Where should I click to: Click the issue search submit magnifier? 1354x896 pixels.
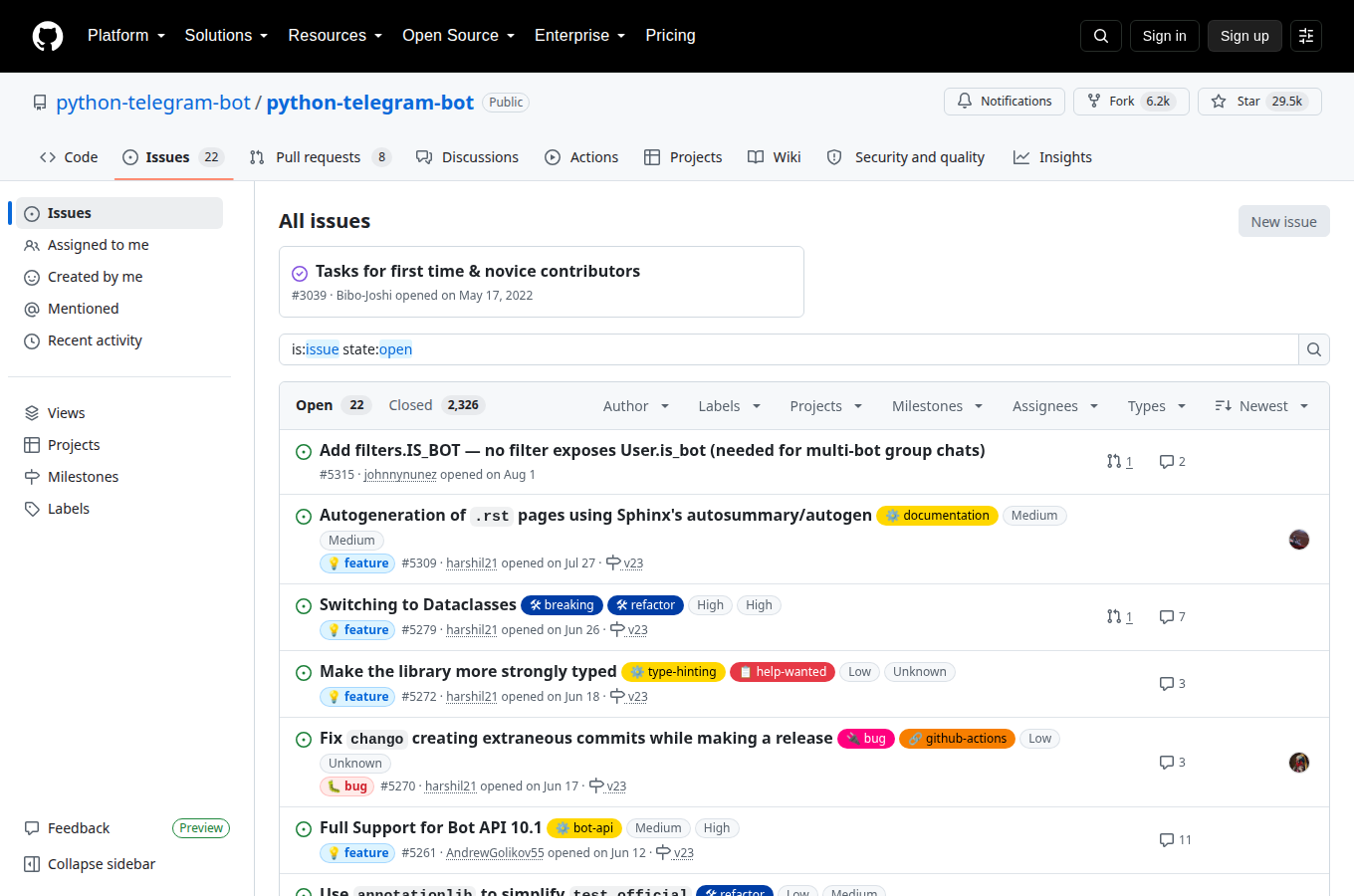coord(1314,349)
